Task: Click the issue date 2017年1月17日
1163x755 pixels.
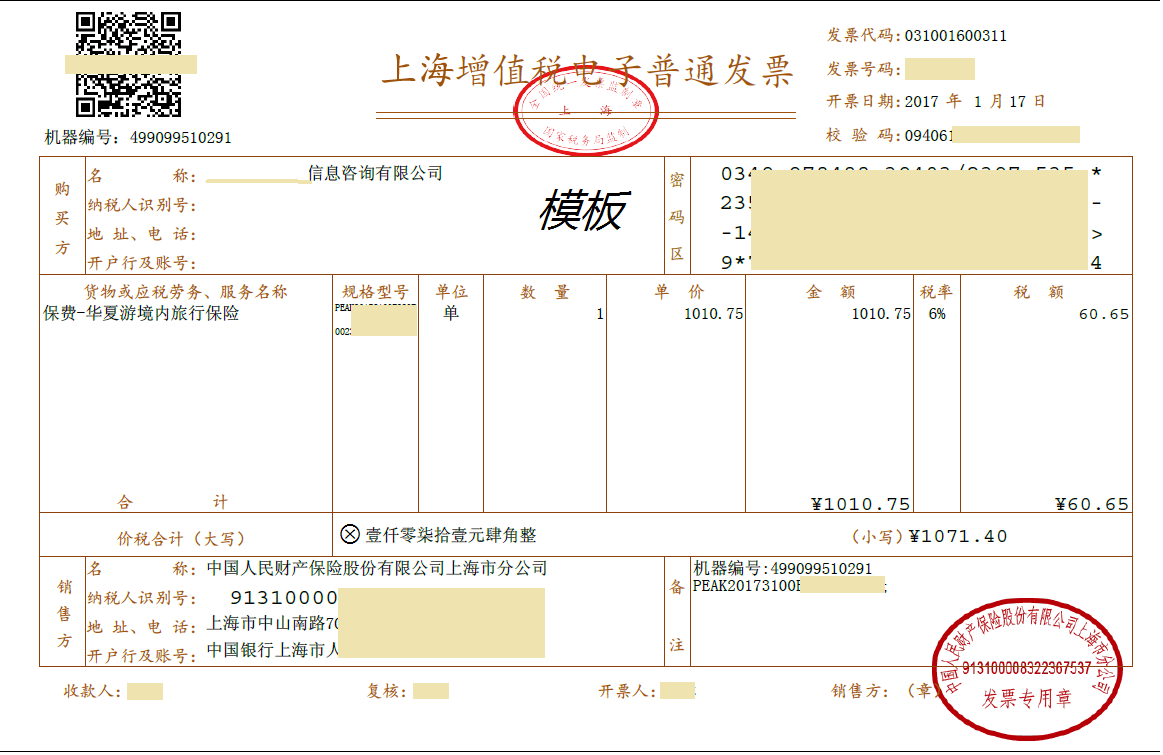Action: point(974,102)
